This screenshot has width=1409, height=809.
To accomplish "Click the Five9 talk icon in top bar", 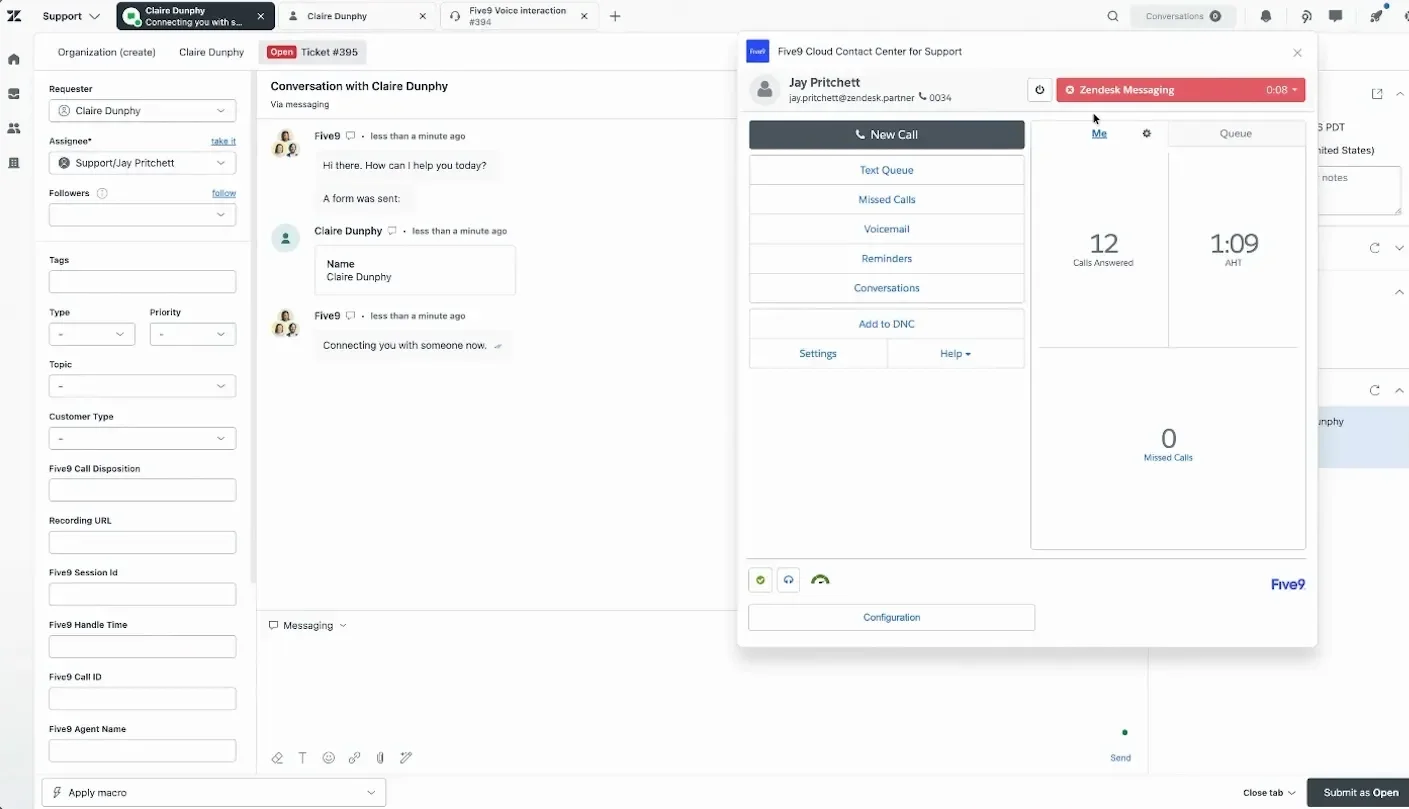I will 1306,16.
